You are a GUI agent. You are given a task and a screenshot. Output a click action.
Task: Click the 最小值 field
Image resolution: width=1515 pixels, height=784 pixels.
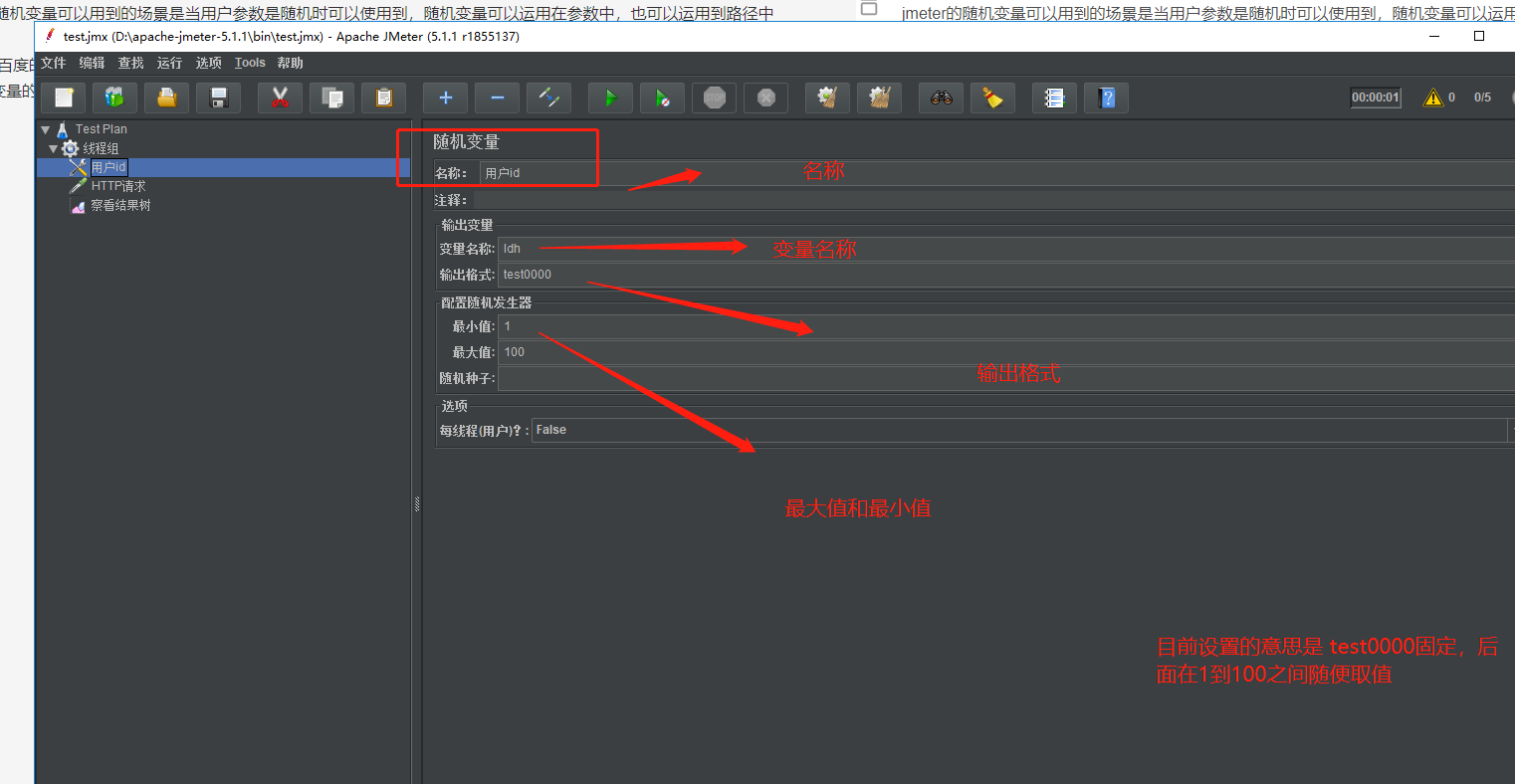pyautogui.click(x=1005, y=326)
